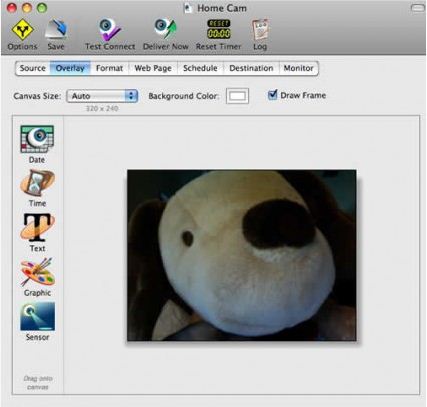Open the Options toolbar icon
The height and width of the screenshot is (407, 427).
point(22,30)
